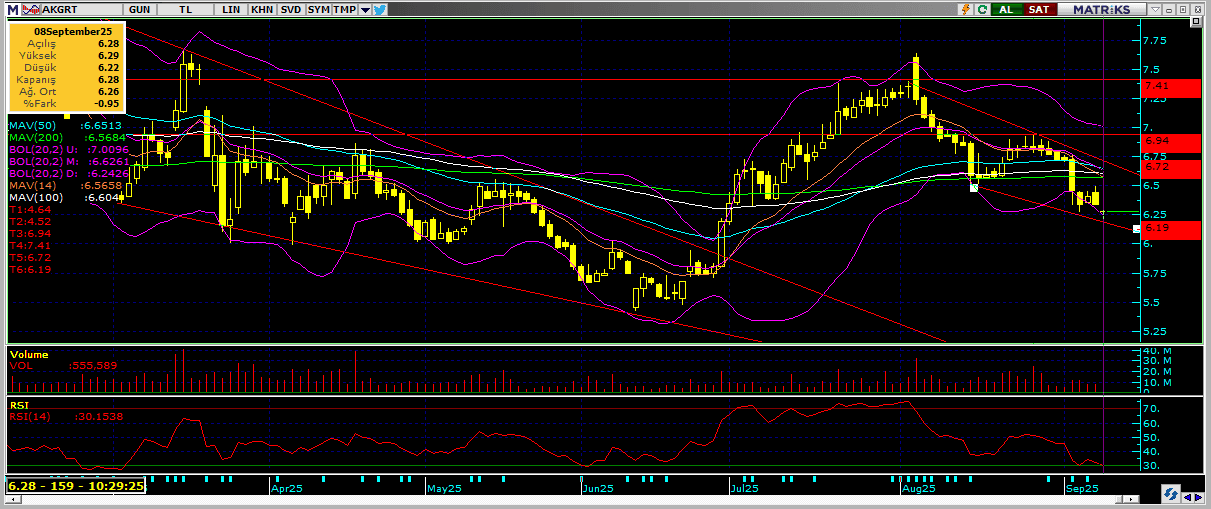Screen dimensions: 1211x509
Task: Click the Twitter bird icon
Action: [381, 9]
